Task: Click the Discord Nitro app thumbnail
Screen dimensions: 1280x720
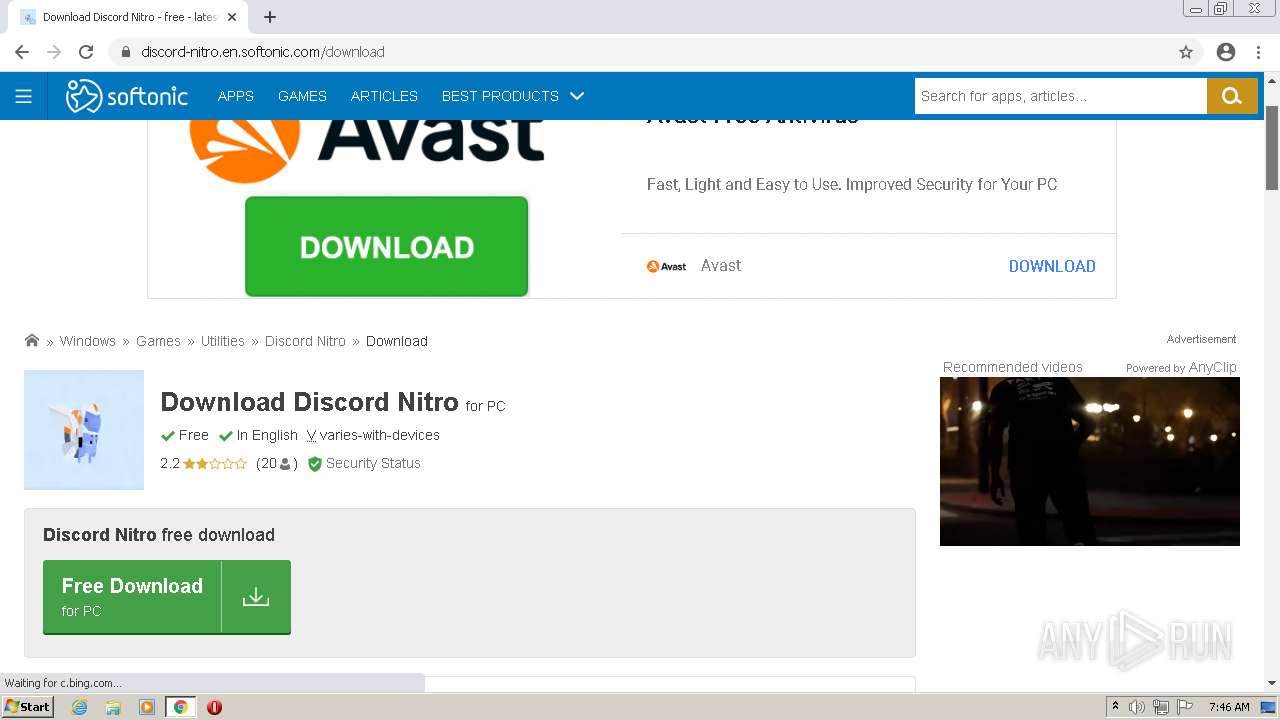Action: coord(84,430)
